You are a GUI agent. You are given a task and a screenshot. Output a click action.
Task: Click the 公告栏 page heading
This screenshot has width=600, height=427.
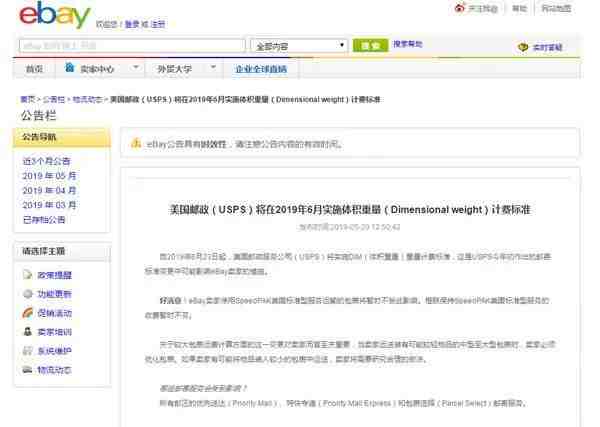39,116
